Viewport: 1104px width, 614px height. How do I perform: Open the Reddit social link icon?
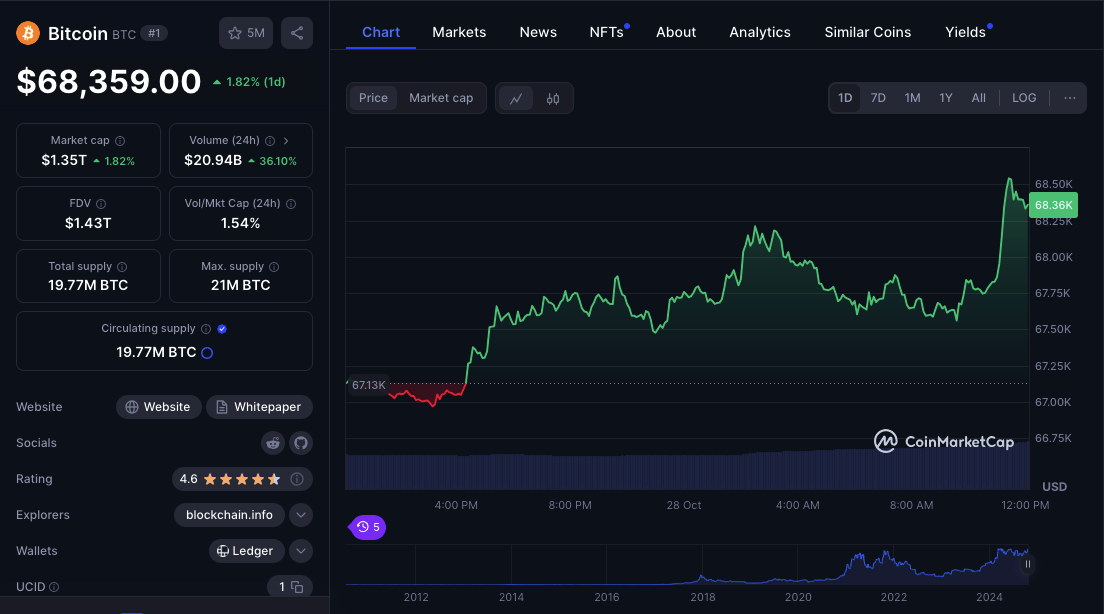273,443
